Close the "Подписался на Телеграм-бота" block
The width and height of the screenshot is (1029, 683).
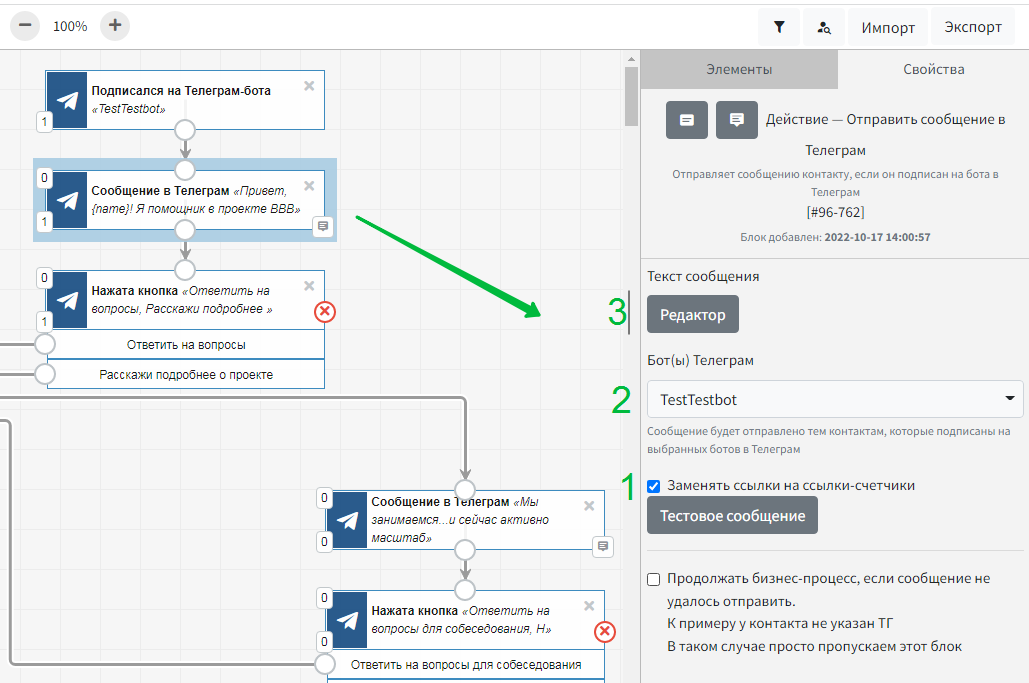[x=309, y=86]
